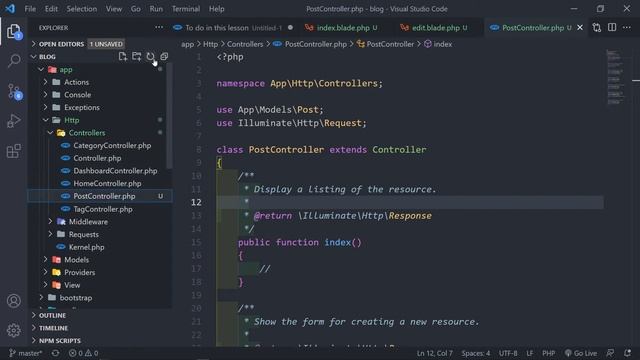Open Explorer views and more actions menu

coord(159,27)
